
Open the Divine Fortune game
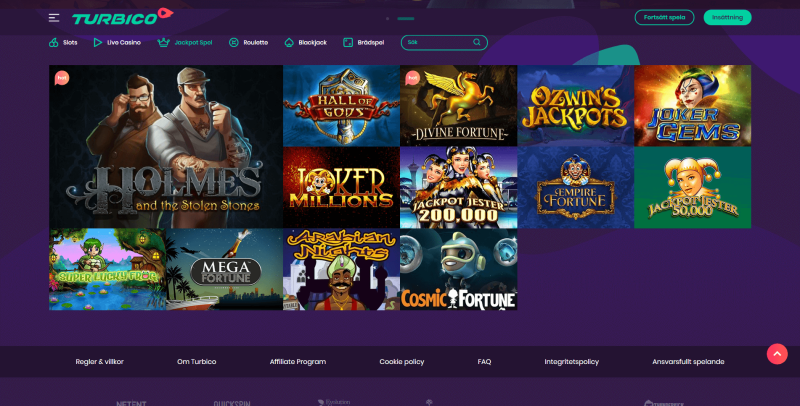click(x=459, y=106)
